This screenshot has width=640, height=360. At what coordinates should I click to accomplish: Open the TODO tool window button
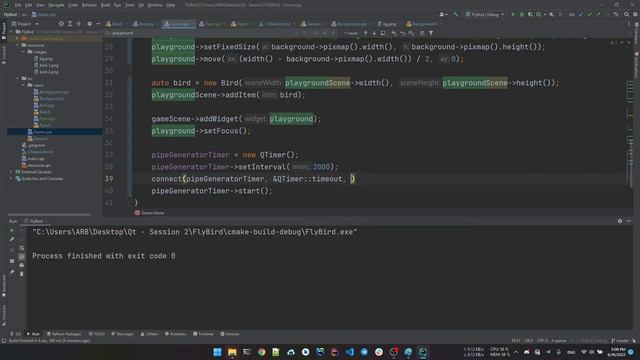pos(97,334)
